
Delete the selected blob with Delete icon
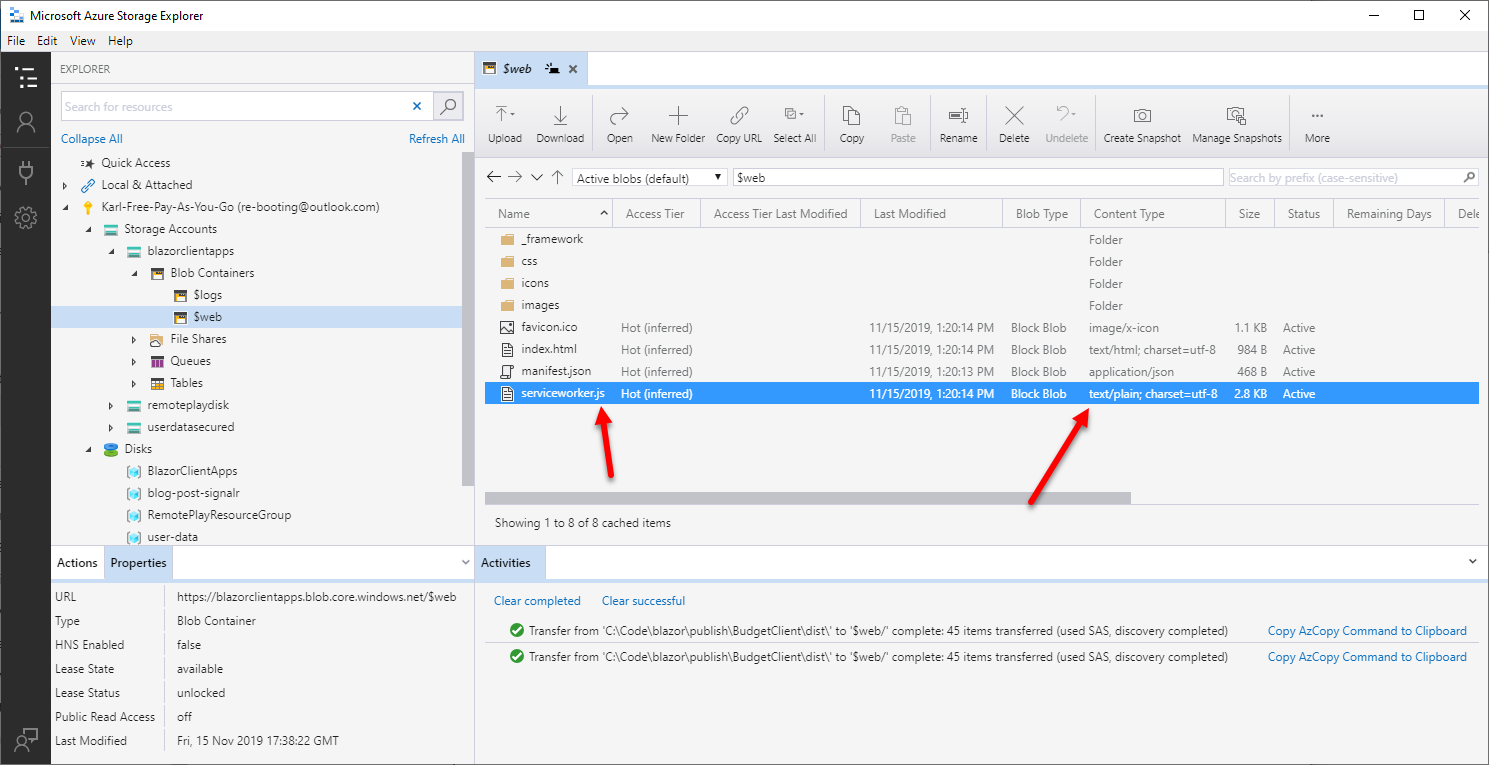pos(1013,122)
